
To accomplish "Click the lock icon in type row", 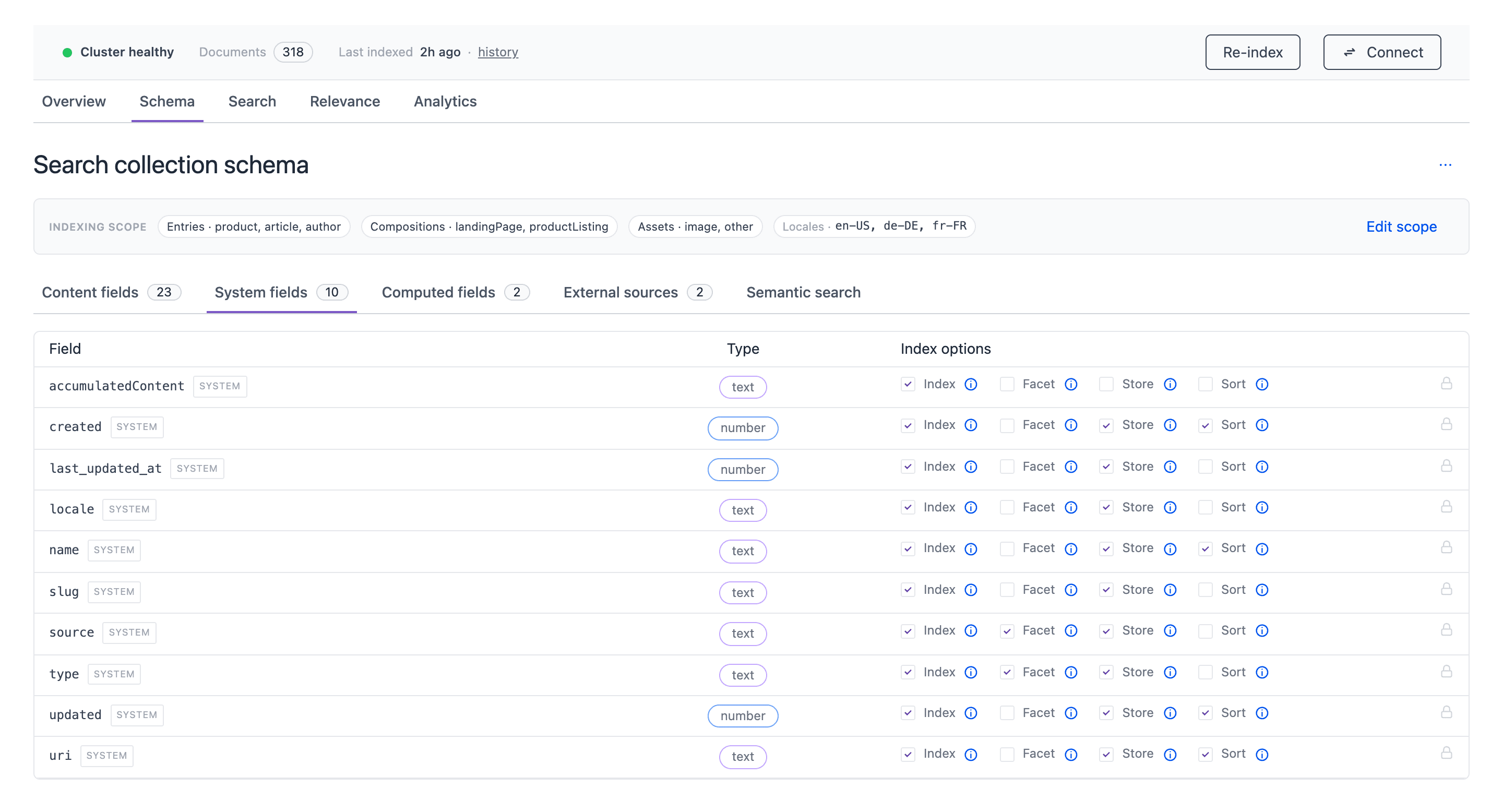I will click(1446, 672).
